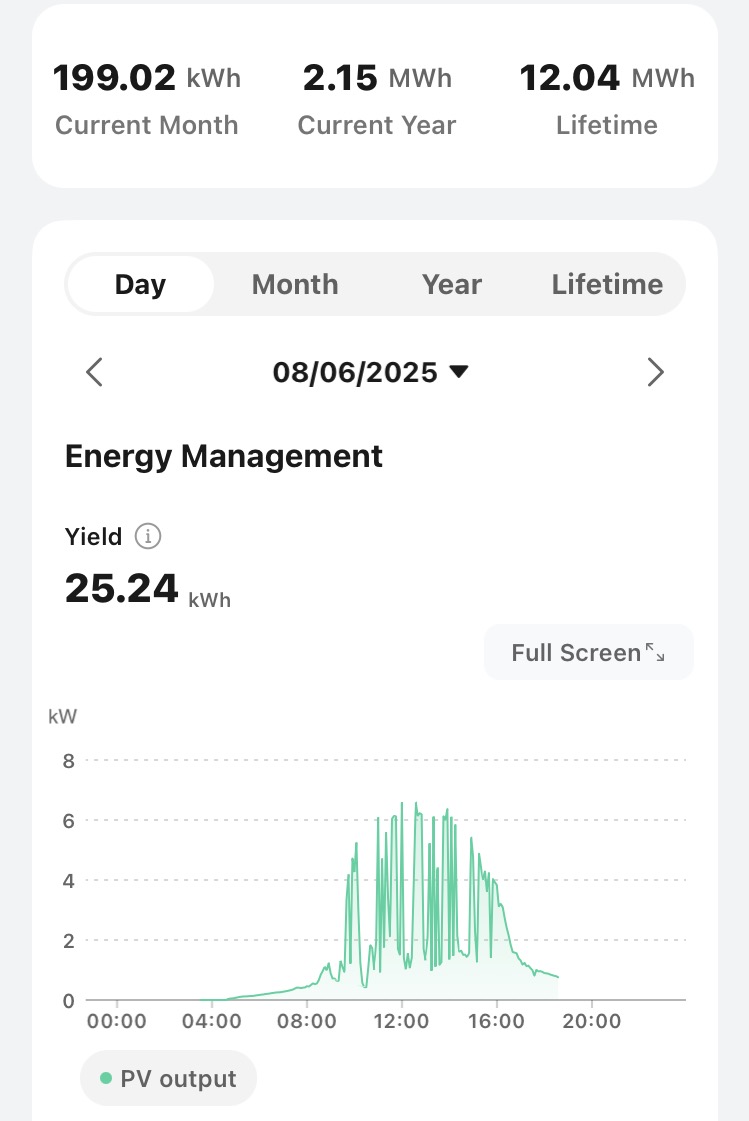Click the expand arrows icon beside Full Screen
The image size is (749, 1121).
(x=655, y=653)
